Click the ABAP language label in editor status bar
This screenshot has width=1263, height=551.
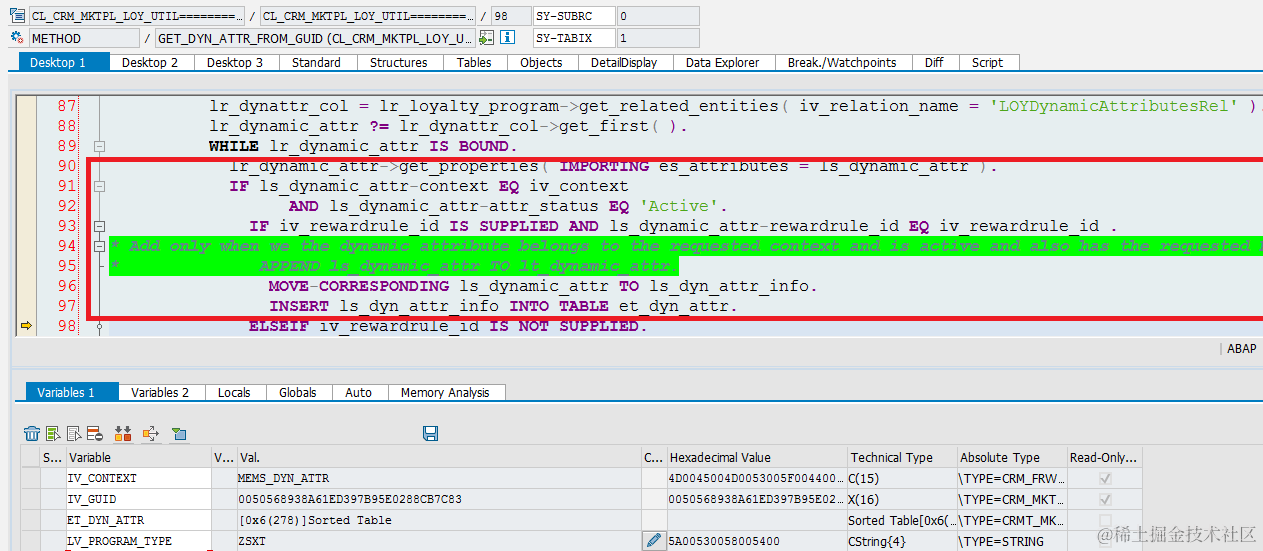(x=1242, y=349)
